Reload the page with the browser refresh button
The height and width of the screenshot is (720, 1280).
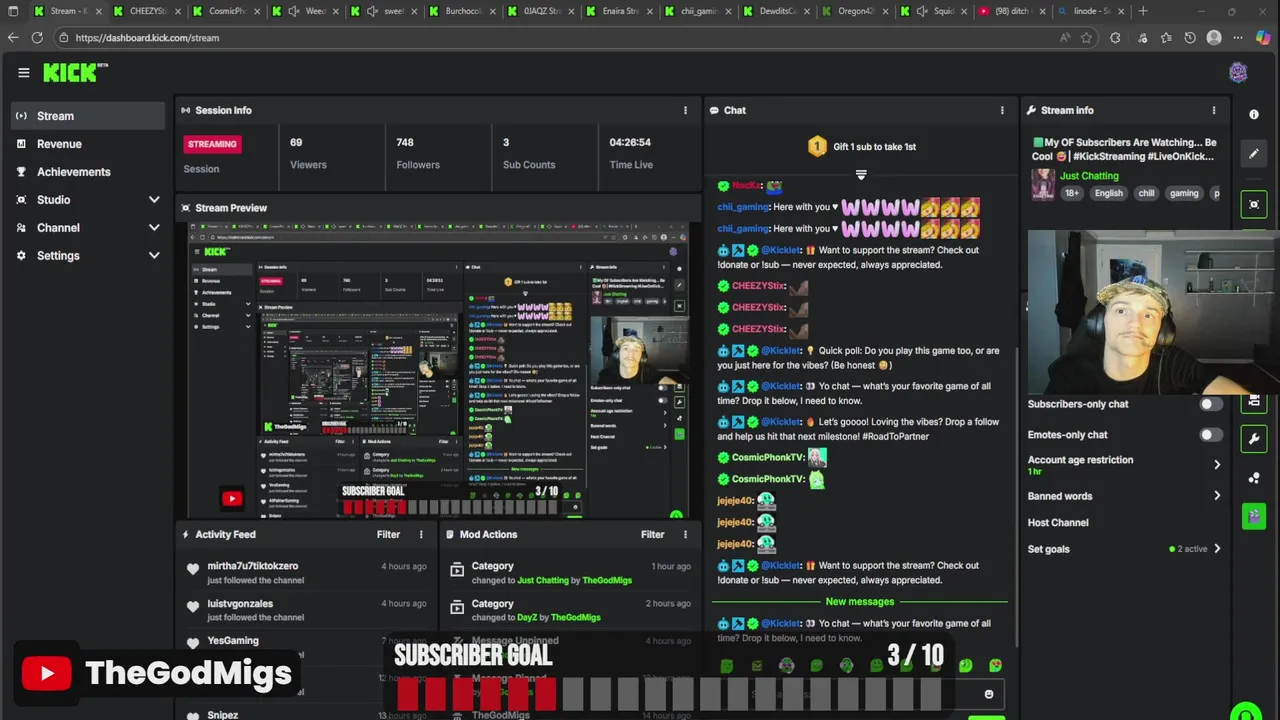[37, 37]
